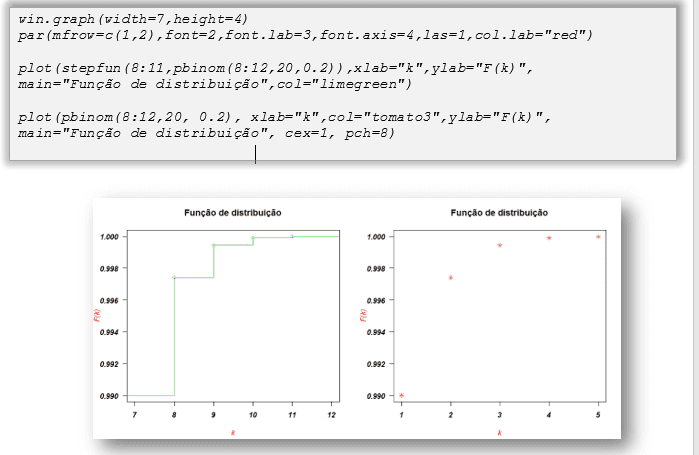The image size is (699, 455).
Task: Click the red star point at k=3
Action: pyautogui.click(x=500, y=245)
